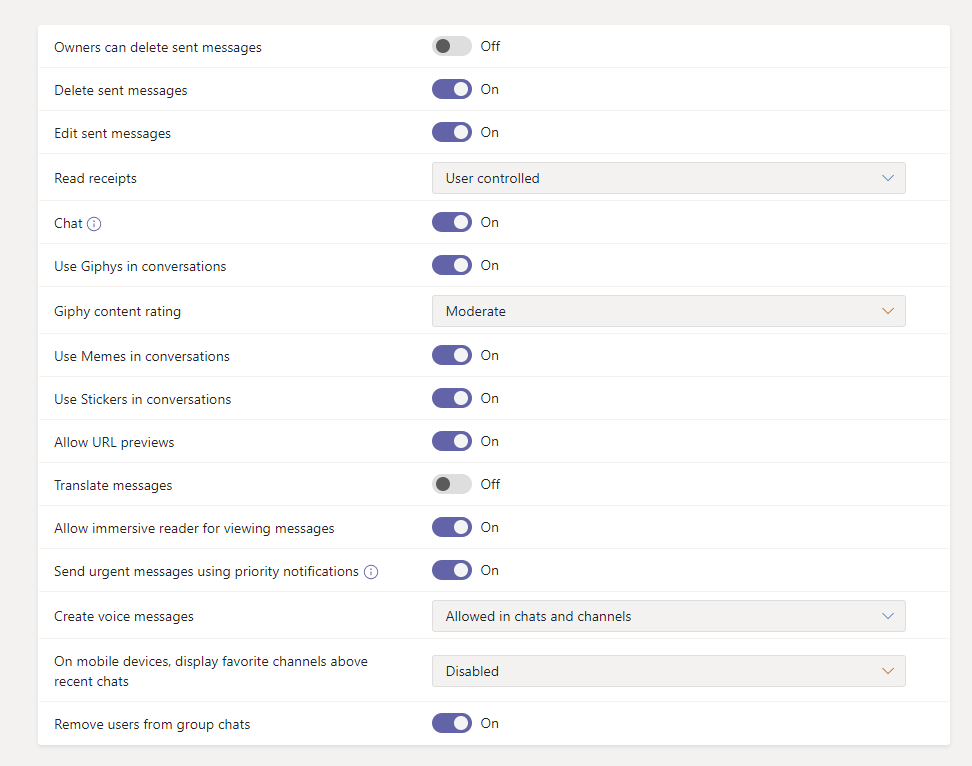
Task: Click the "Create voice messages" label
Action: tap(123, 617)
